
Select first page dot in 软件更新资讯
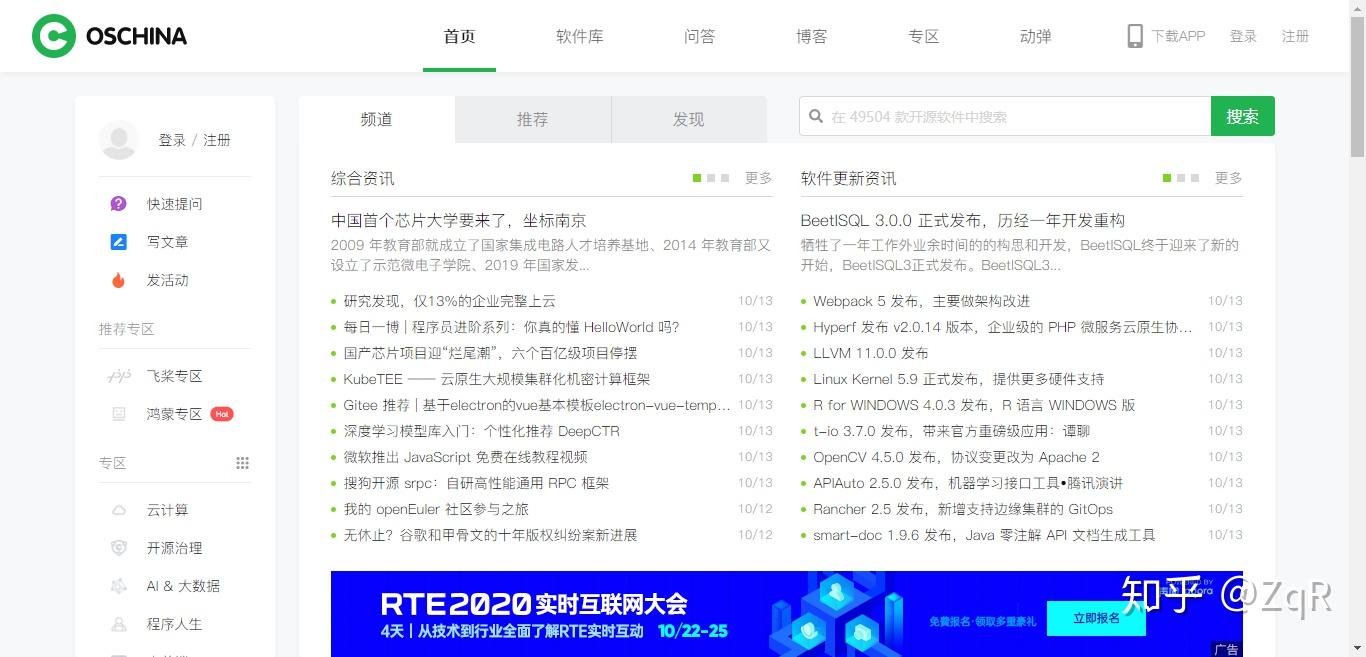(1167, 178)
